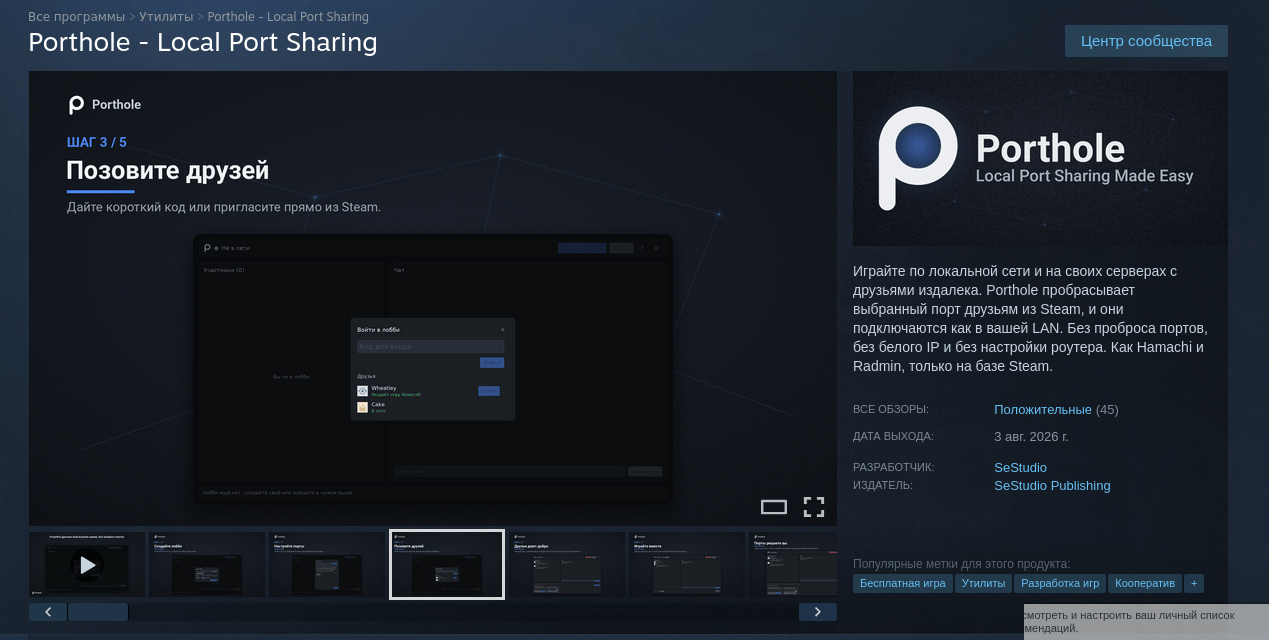Click the Бесплатная игра tag
The image size is (1269, 640).
coord(903,583)
